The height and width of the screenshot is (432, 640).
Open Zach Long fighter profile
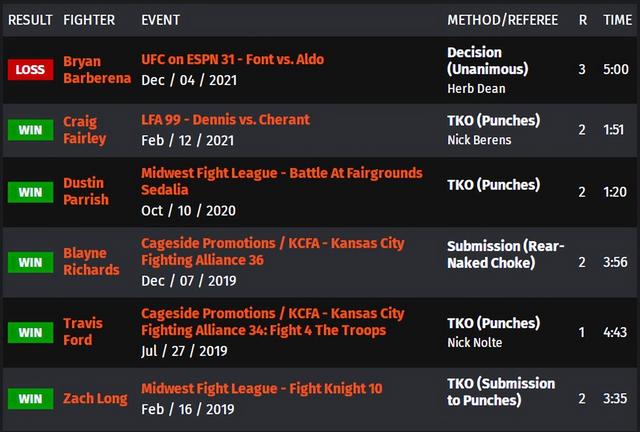tap(95, 398)
